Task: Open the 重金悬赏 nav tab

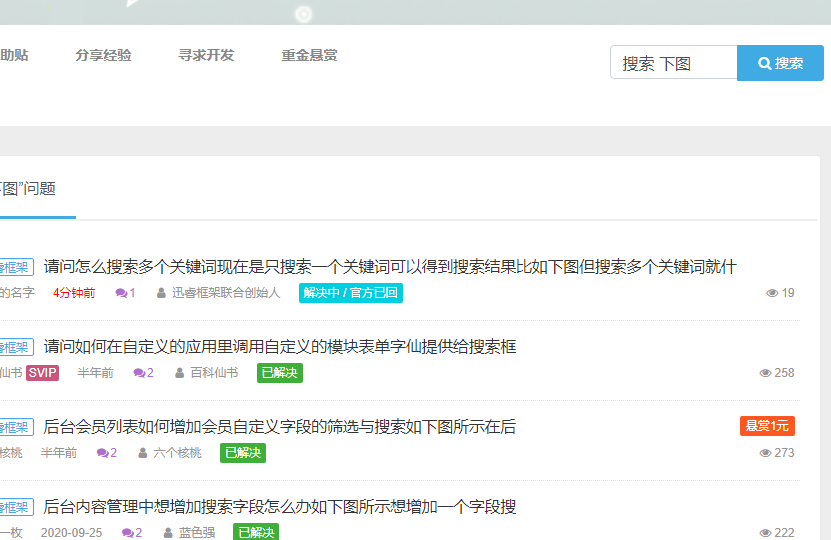Action: tap(310, 55)
